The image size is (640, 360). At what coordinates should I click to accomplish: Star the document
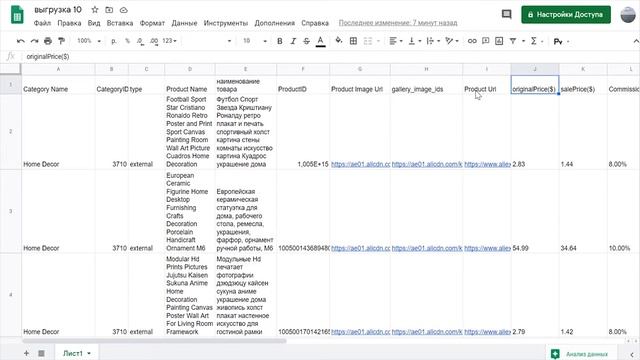click(95, 9)
